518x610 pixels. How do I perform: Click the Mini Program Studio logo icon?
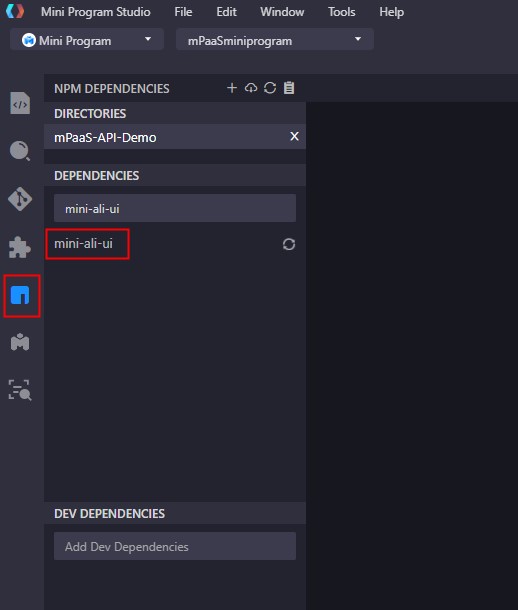click(x=15, y=11)
